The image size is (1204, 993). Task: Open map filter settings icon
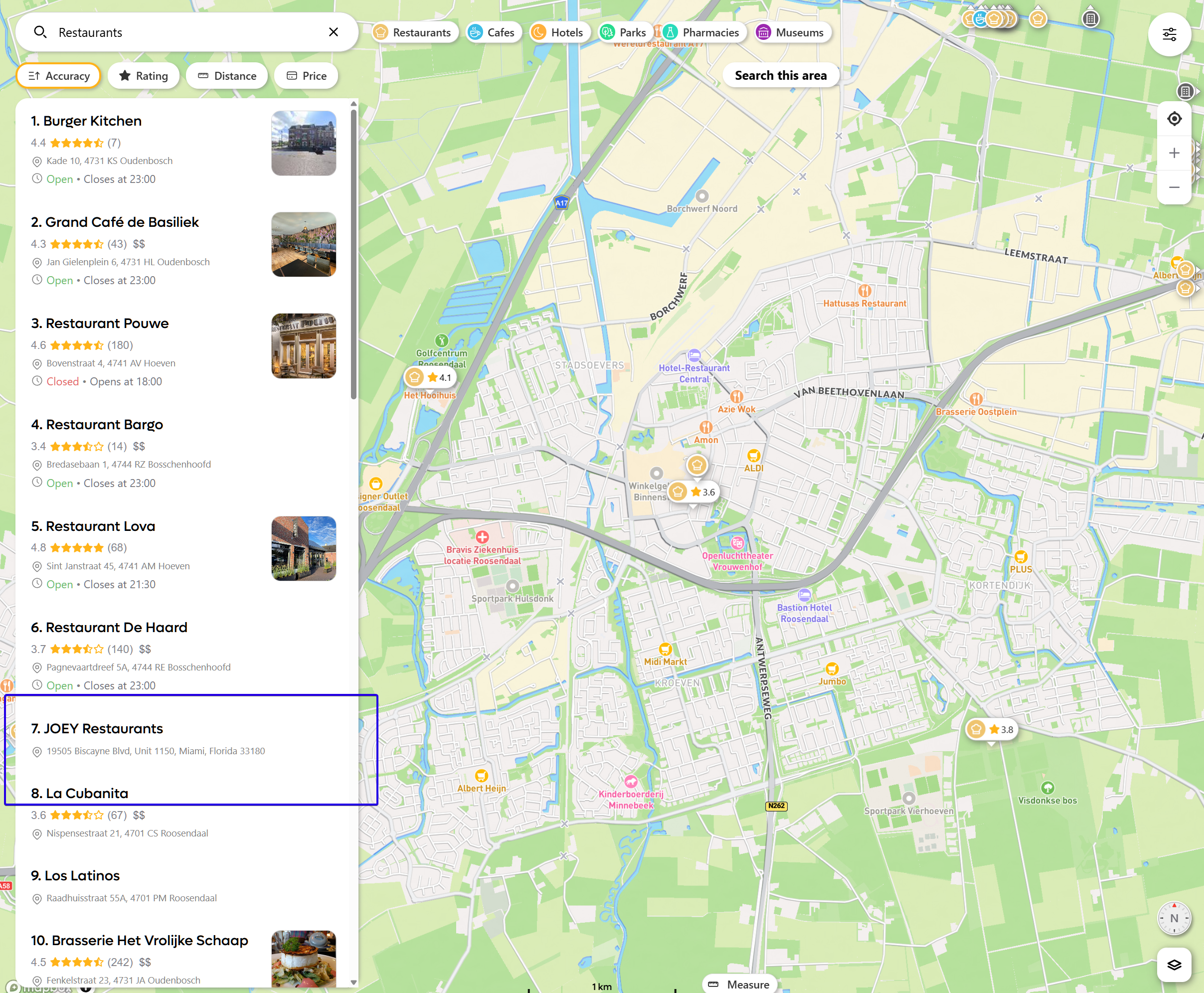(1169, 34)
